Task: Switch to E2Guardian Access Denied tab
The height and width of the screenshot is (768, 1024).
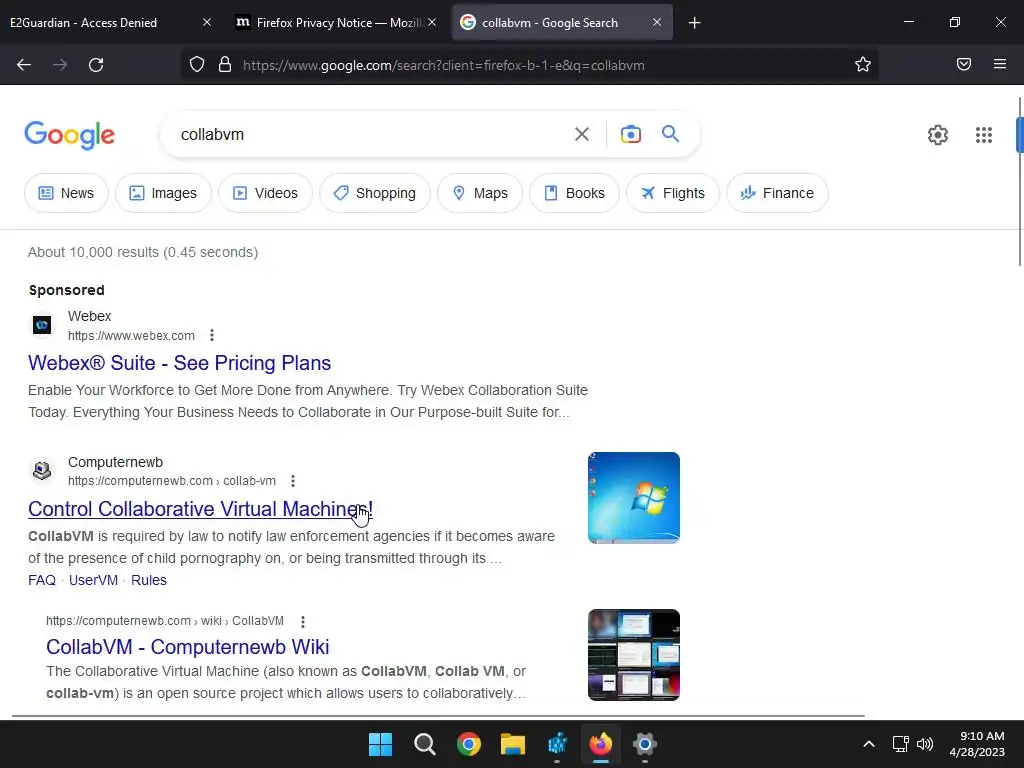Action: (x=111, y=22)
